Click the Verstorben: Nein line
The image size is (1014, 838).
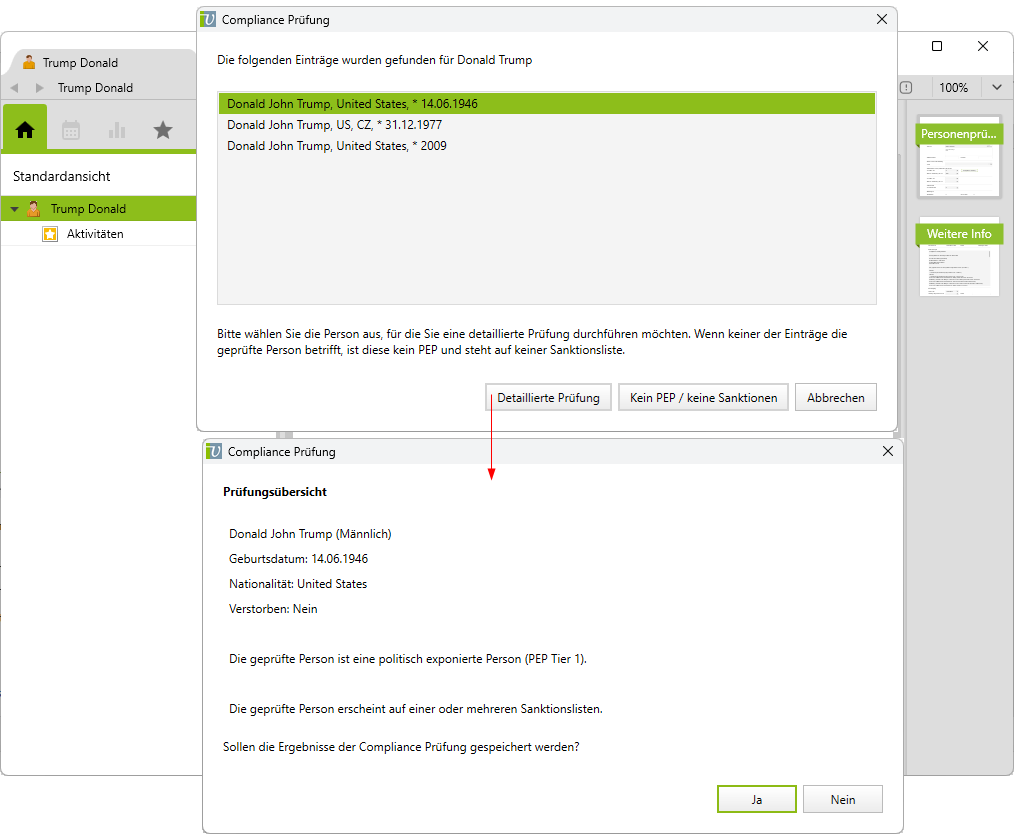[273, 609]
